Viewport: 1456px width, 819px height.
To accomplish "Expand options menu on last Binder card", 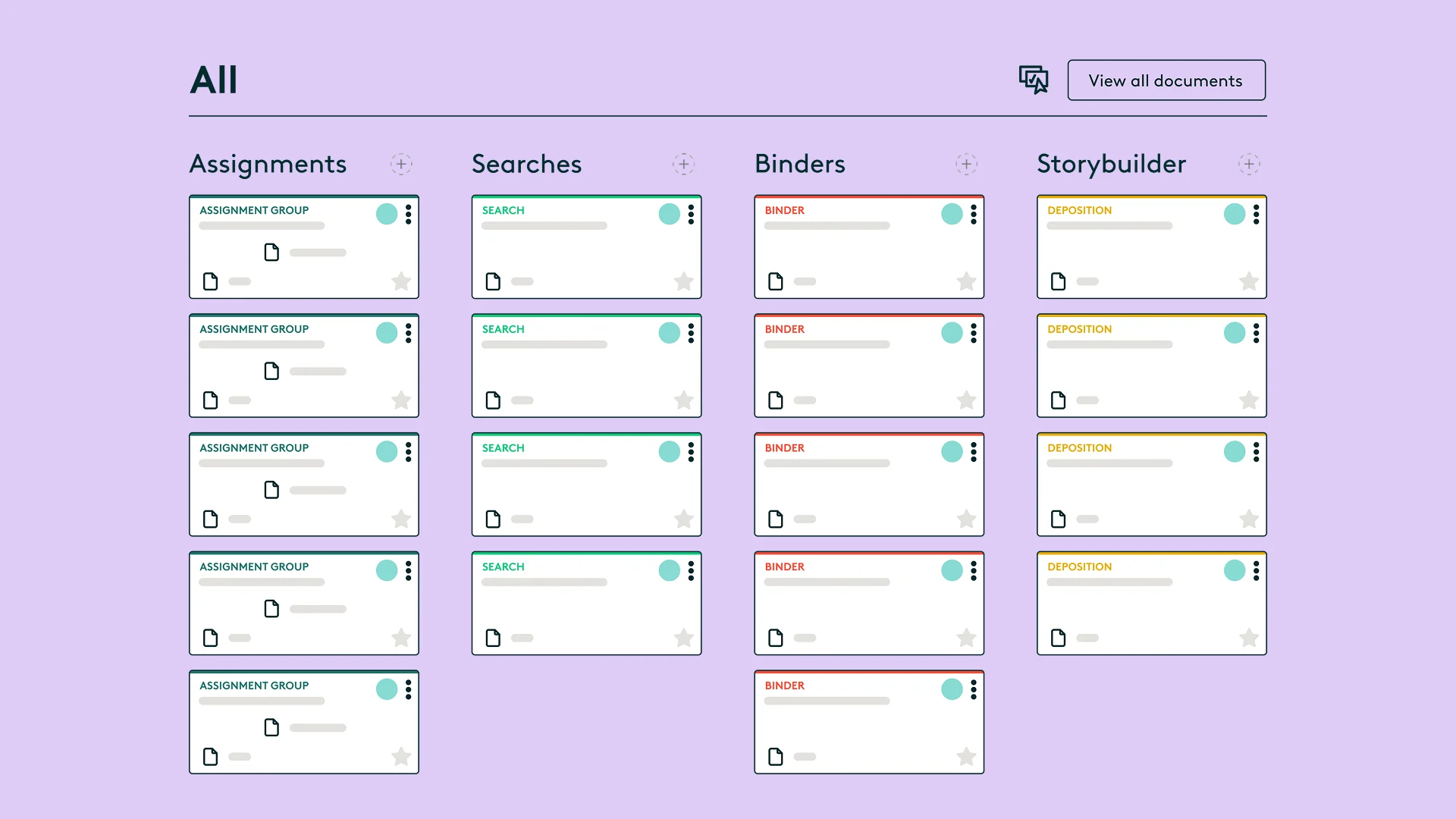I will click(x=974, y=689).
